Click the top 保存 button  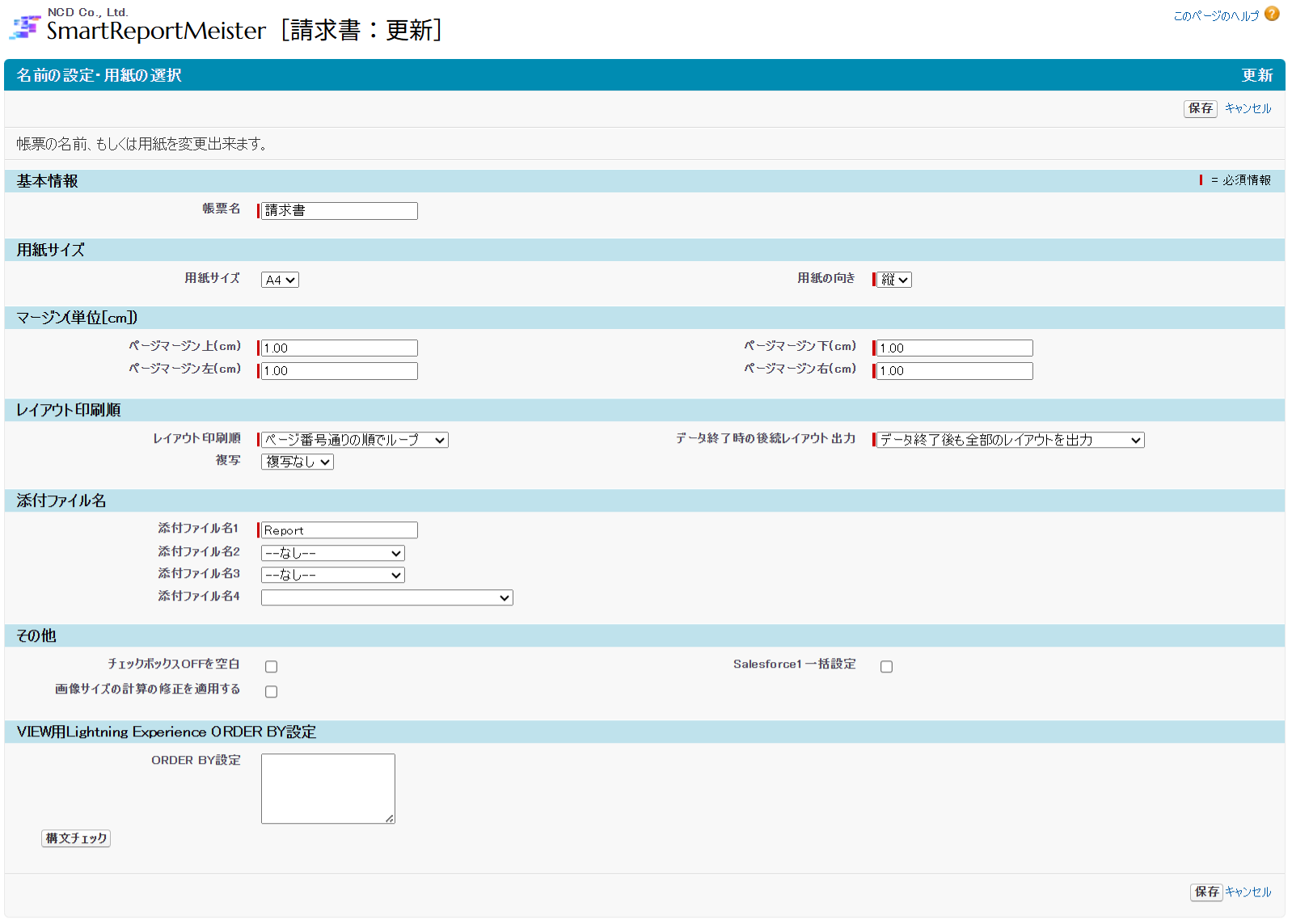click(x=1200, y=108)
